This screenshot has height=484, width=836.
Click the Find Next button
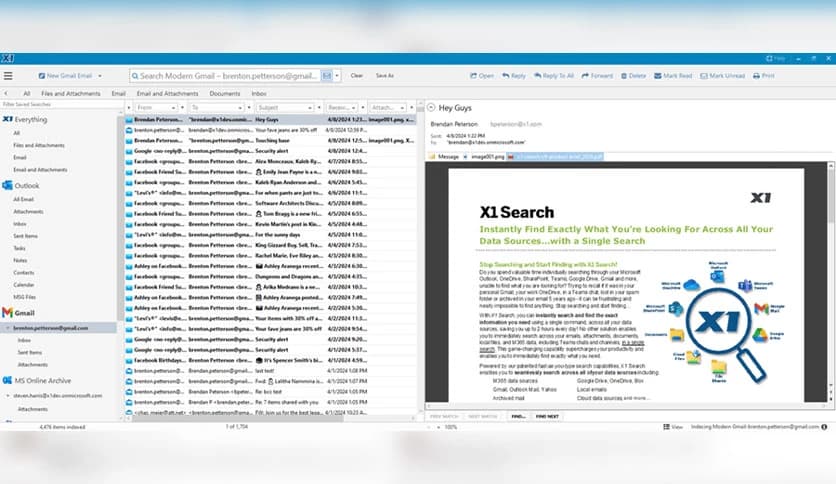point(547,416)
